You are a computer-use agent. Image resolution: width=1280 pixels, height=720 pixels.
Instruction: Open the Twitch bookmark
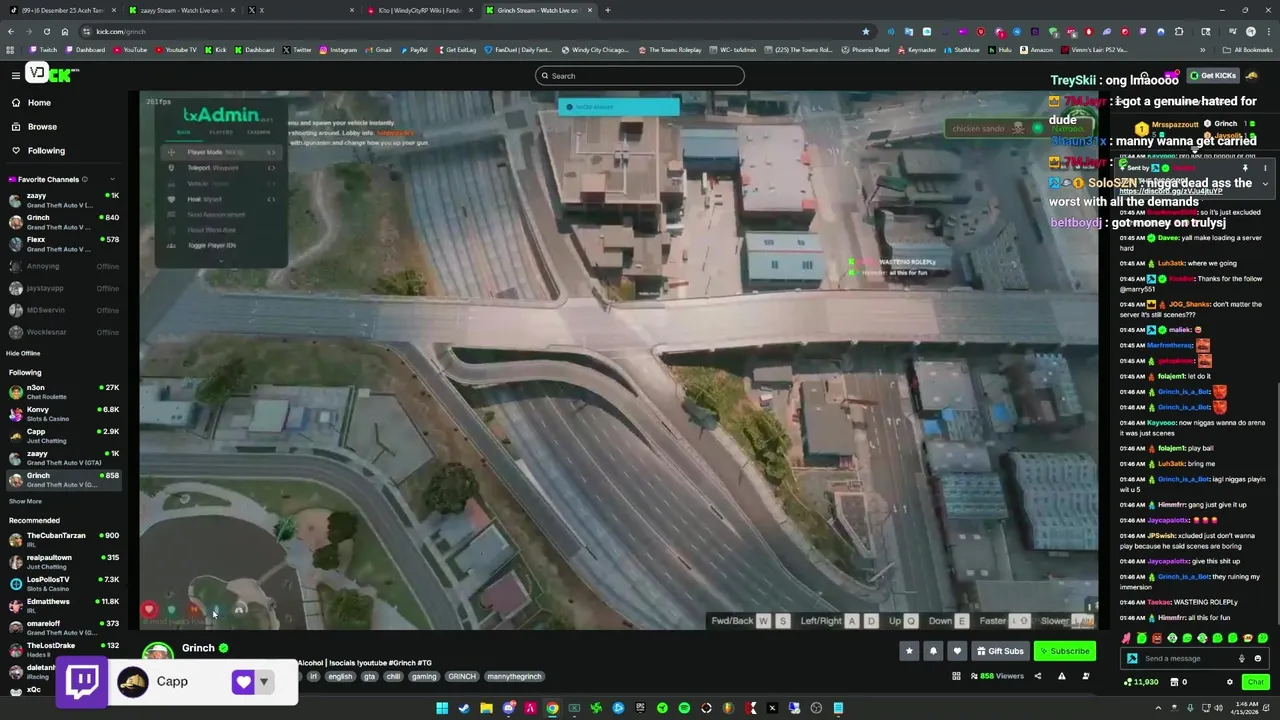pyautogui.click(x=44, y=50)
